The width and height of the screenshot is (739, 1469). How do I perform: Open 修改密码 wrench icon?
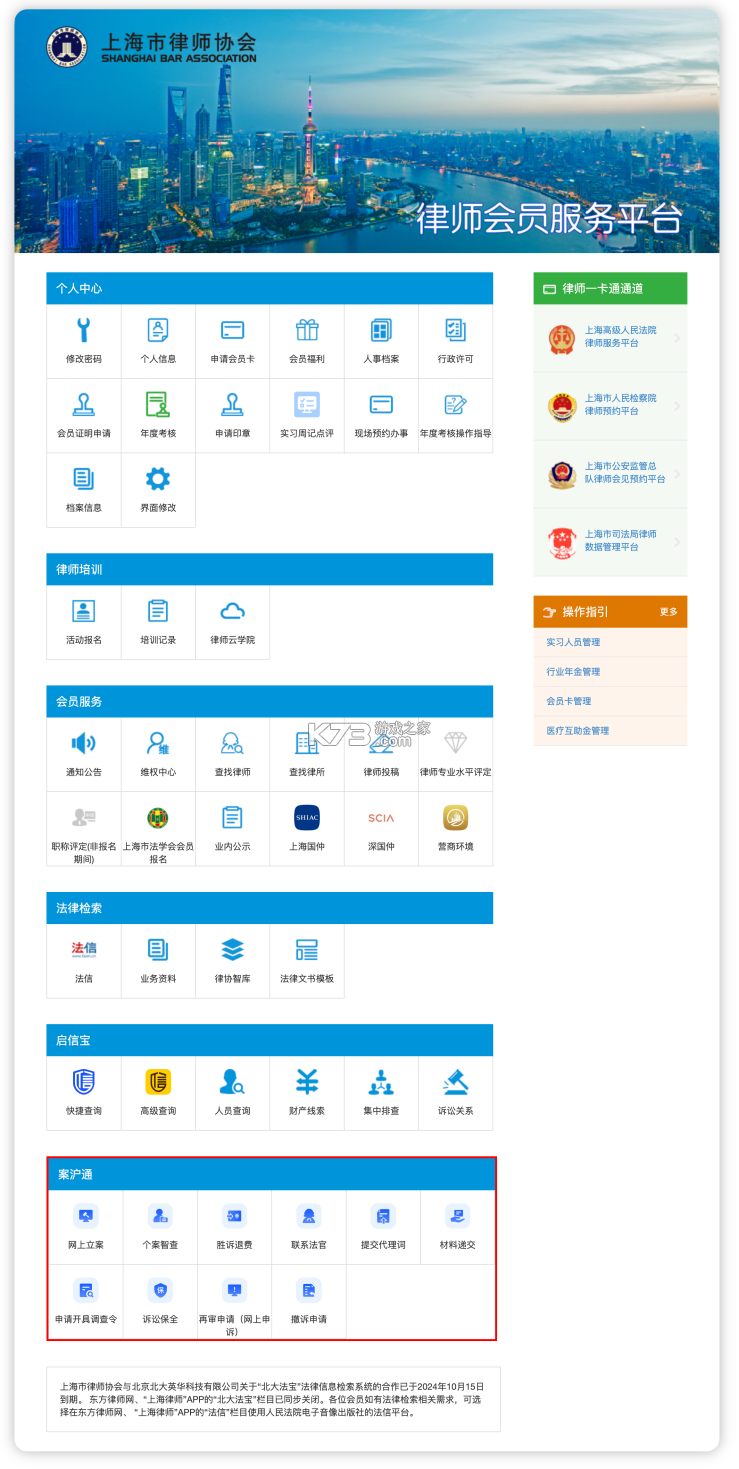(x=84, y=330)
